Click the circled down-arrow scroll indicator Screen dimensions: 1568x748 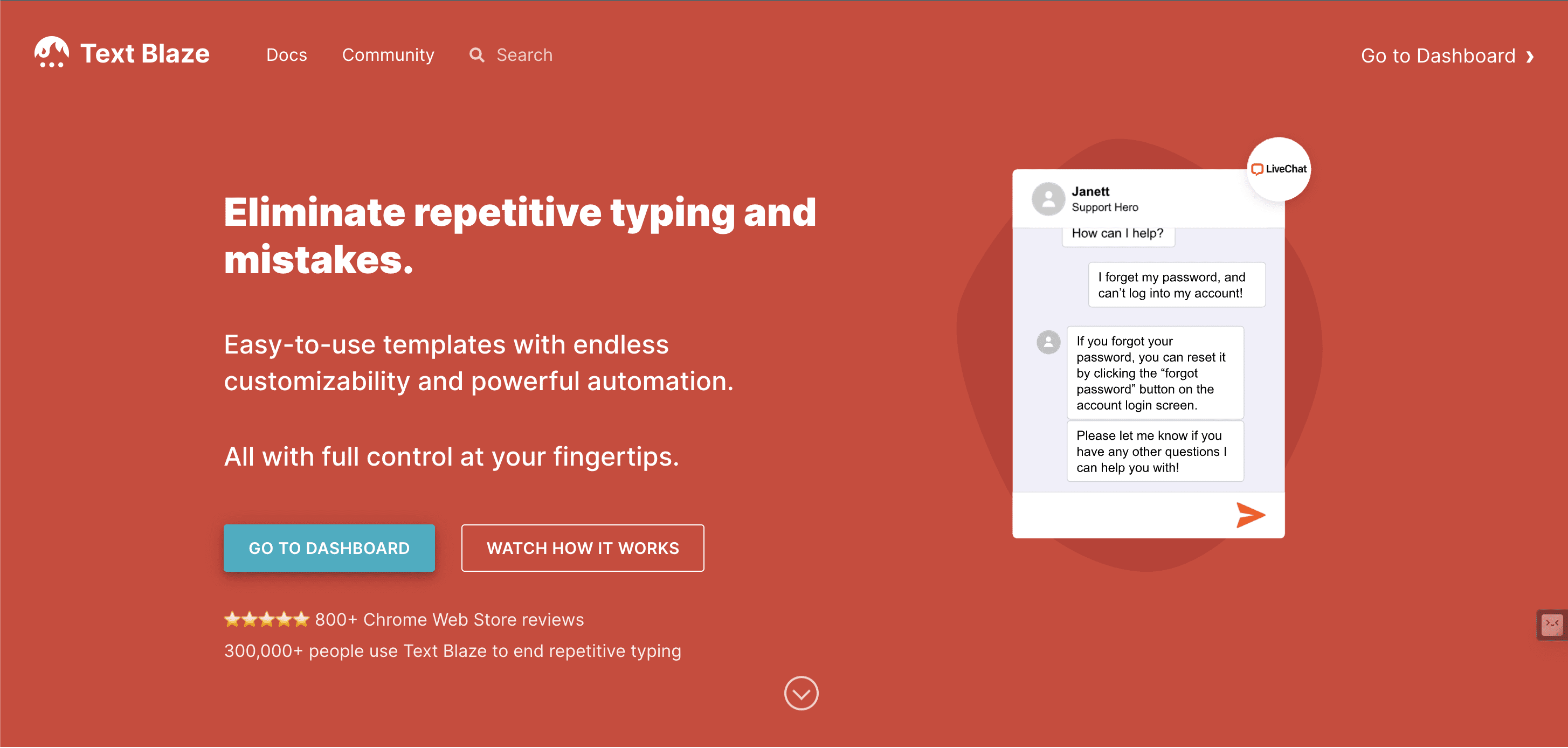pyautogui.click(x=801, y=692)
